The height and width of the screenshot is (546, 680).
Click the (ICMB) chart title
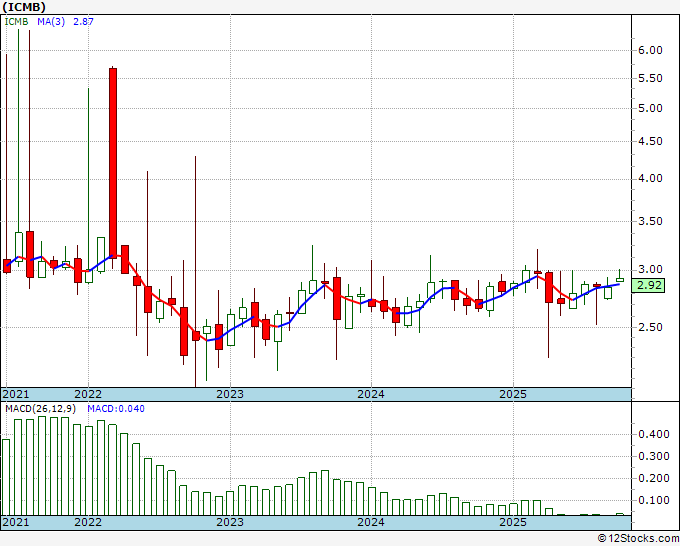[x=24, y=7]
